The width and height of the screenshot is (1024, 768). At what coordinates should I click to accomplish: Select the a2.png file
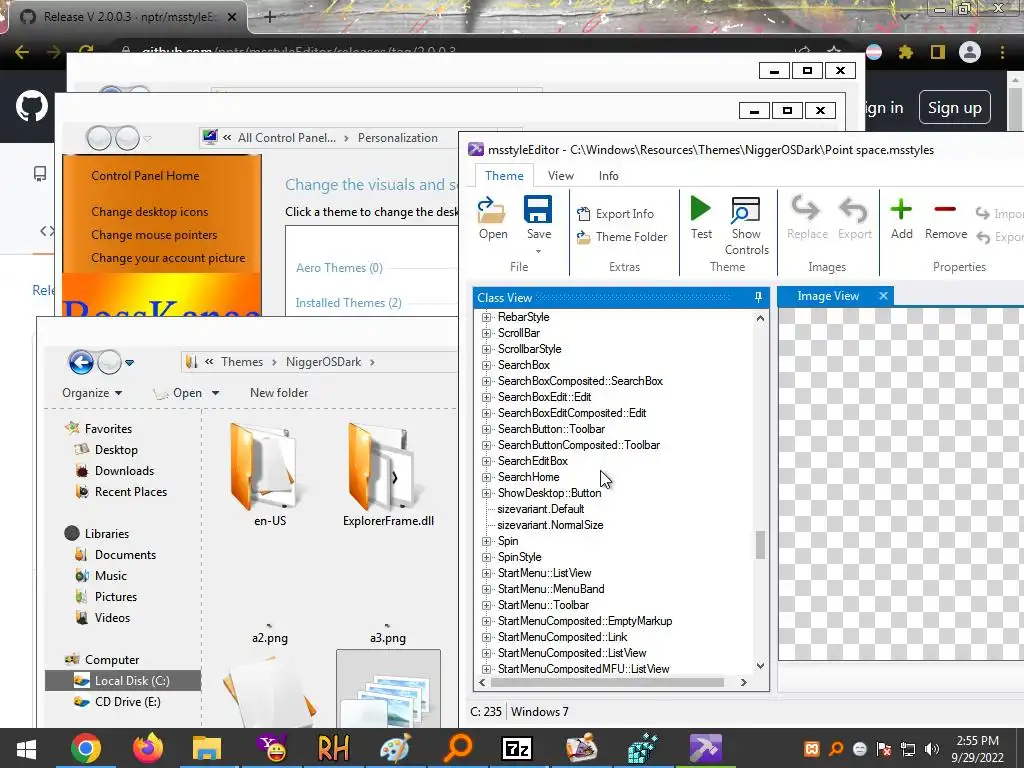coord(270,637)
